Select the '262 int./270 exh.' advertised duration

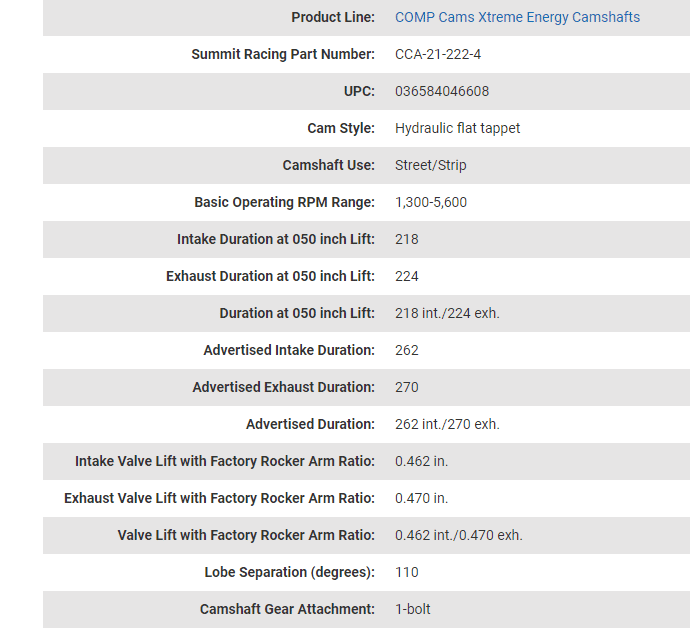[x=447, y=424]
